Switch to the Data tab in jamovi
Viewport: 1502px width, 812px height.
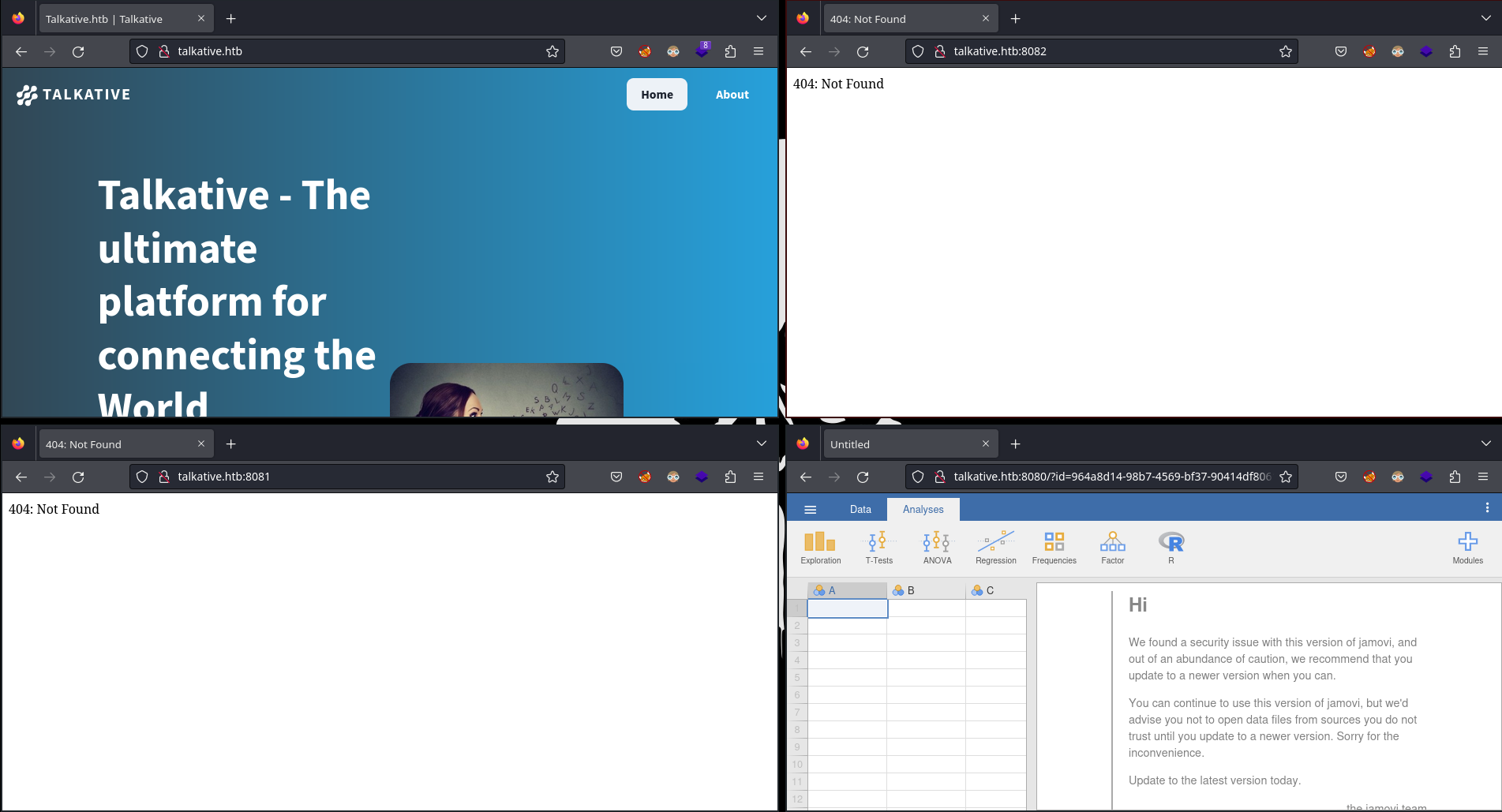860,510
